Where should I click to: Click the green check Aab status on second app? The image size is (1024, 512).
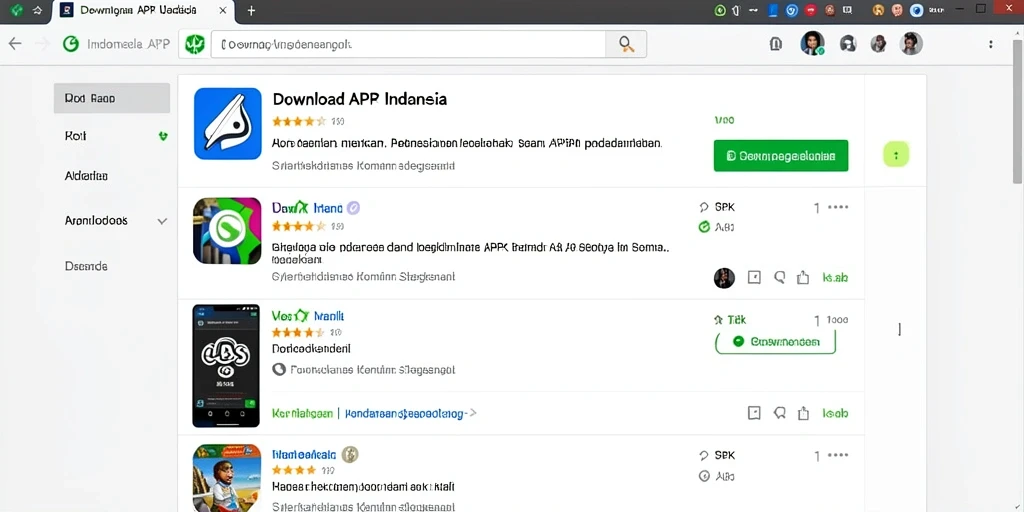pos(716,227)
